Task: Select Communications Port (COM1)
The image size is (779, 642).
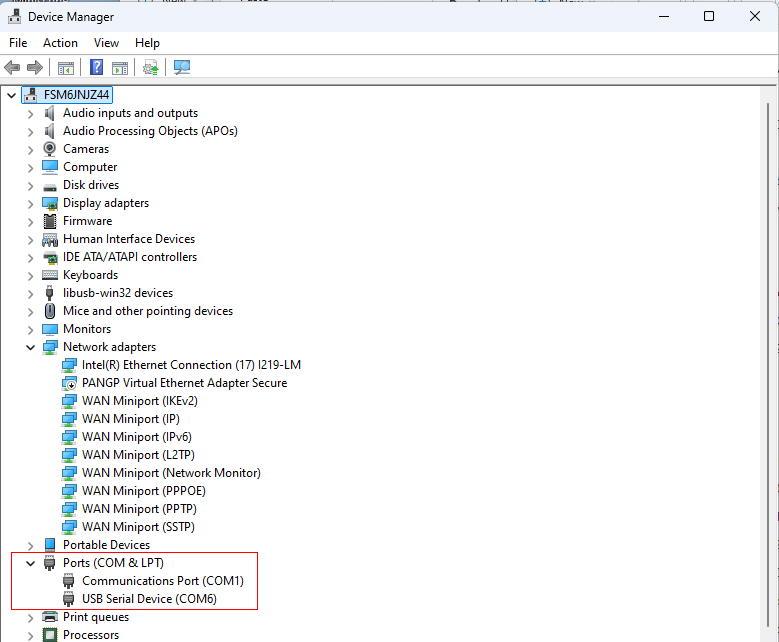Action: (162, 581)
